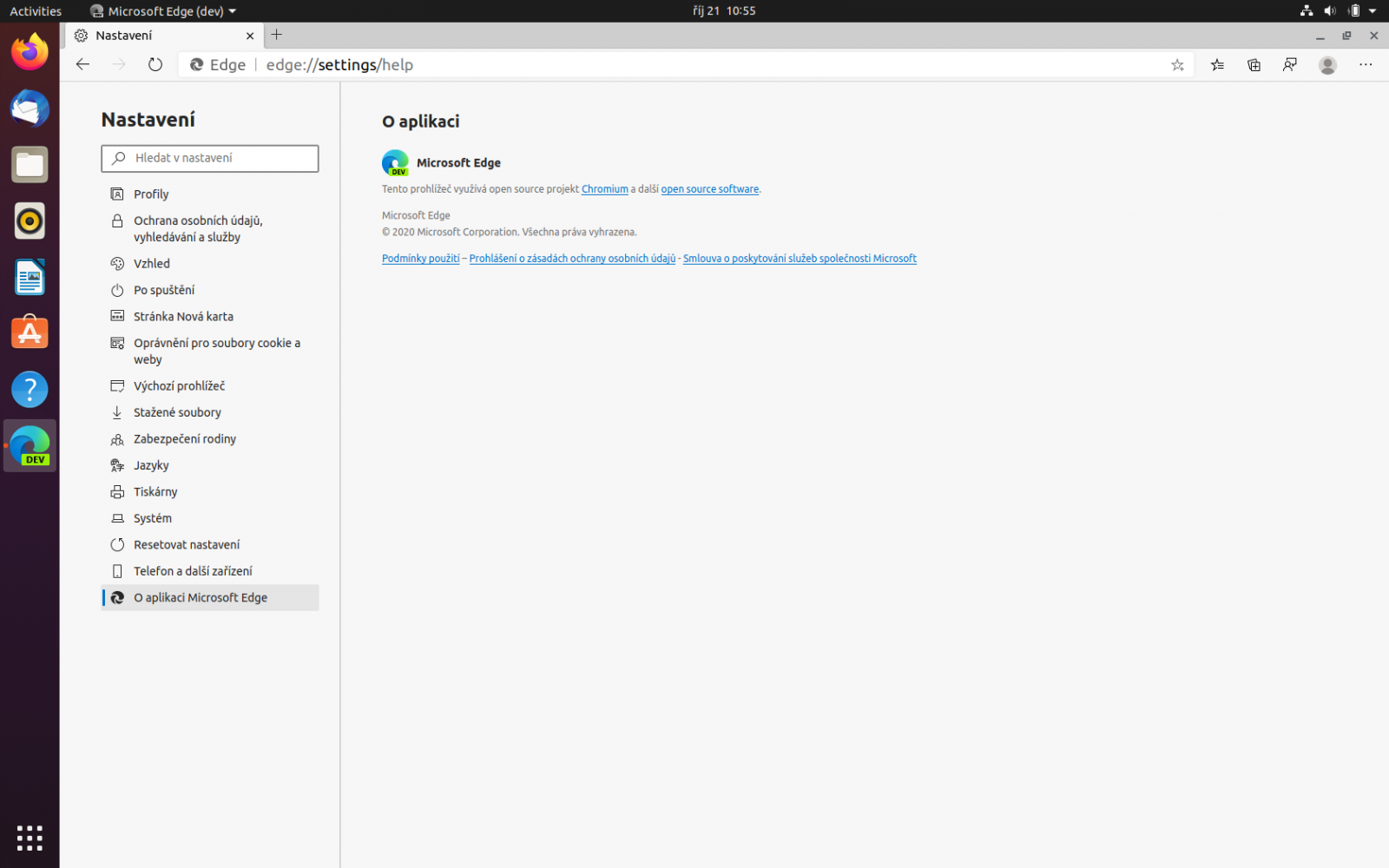Click the Hledat v nastavení search field
The image size is (1389, 868).
click(209, 158)
